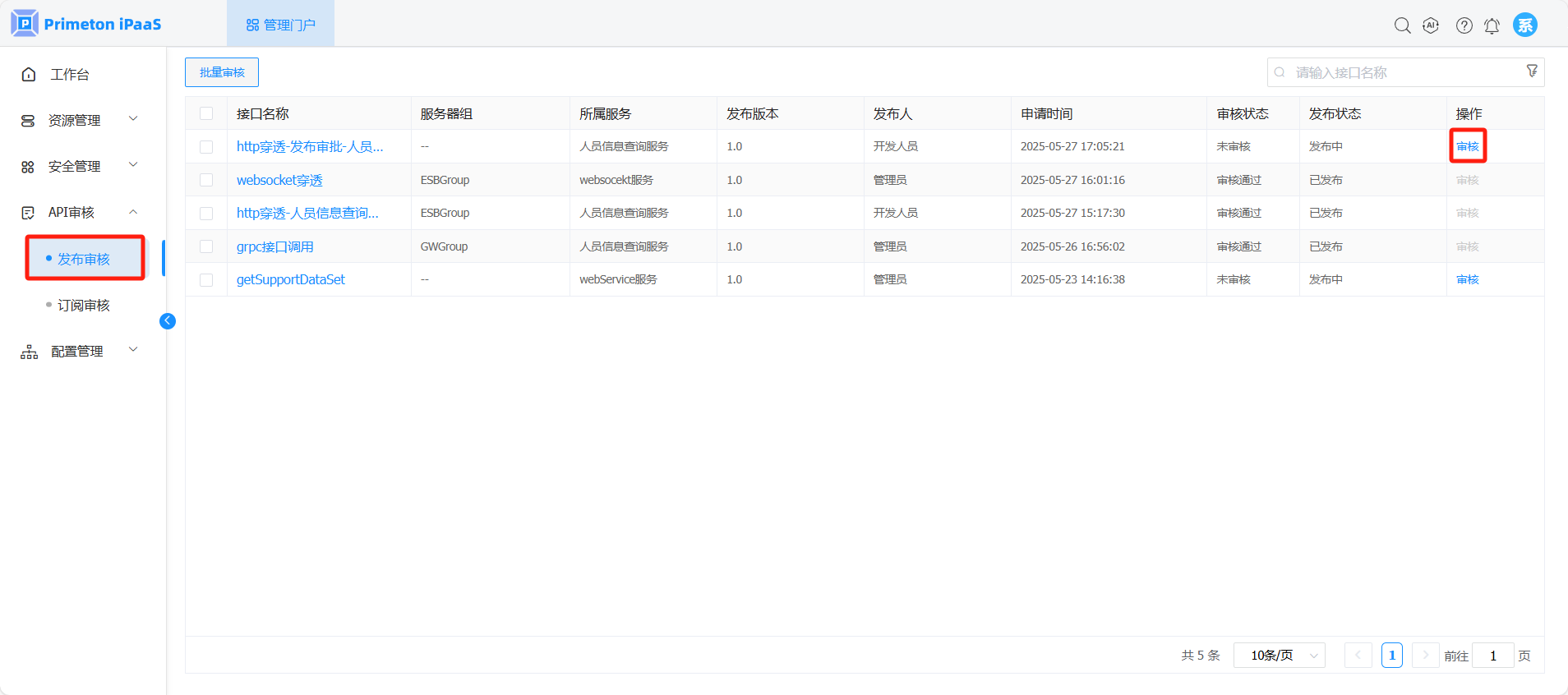
Task: Open 订阅审核 in the sidebar
Action: point(84,306)
